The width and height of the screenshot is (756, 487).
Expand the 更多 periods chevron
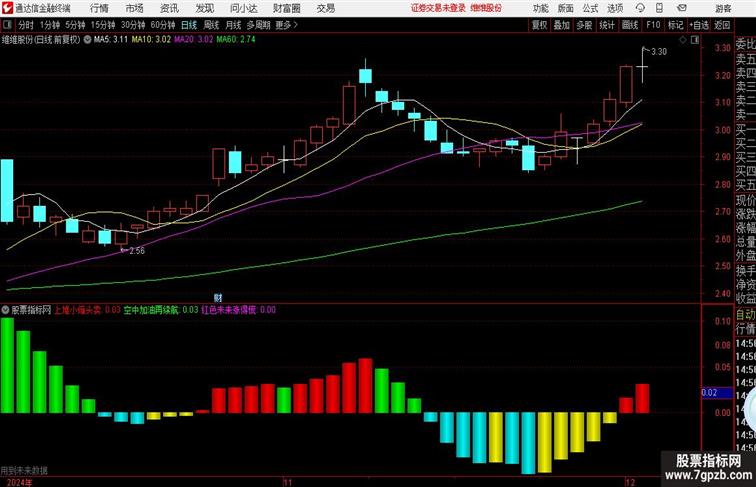287,25
